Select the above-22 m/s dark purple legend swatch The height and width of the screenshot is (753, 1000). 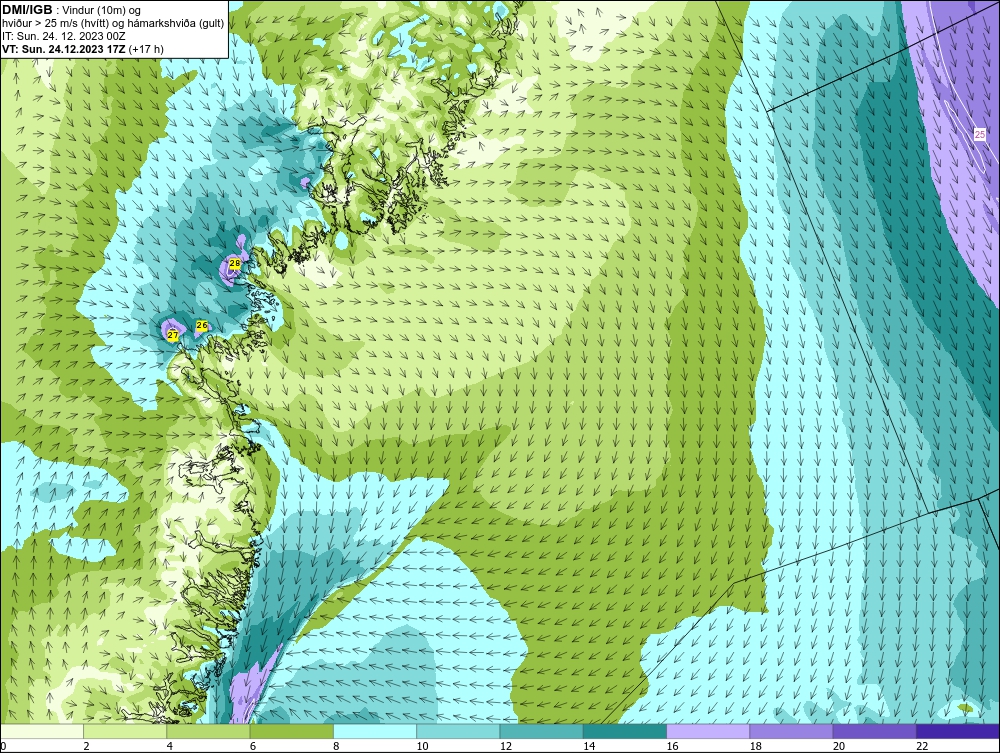click(x=957, y=731)
